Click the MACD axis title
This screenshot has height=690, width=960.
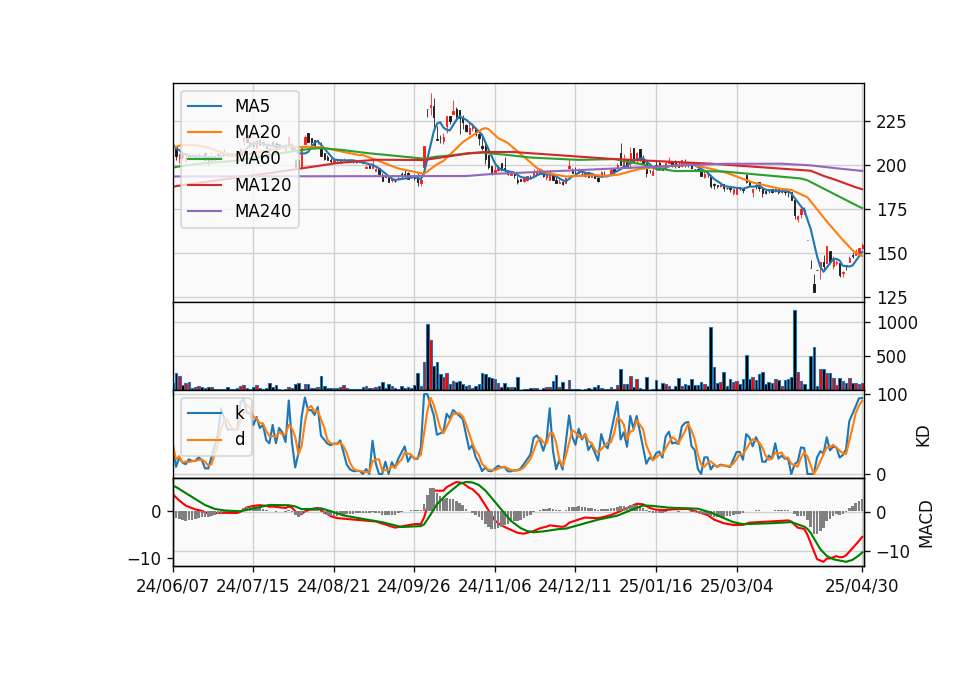925,524
